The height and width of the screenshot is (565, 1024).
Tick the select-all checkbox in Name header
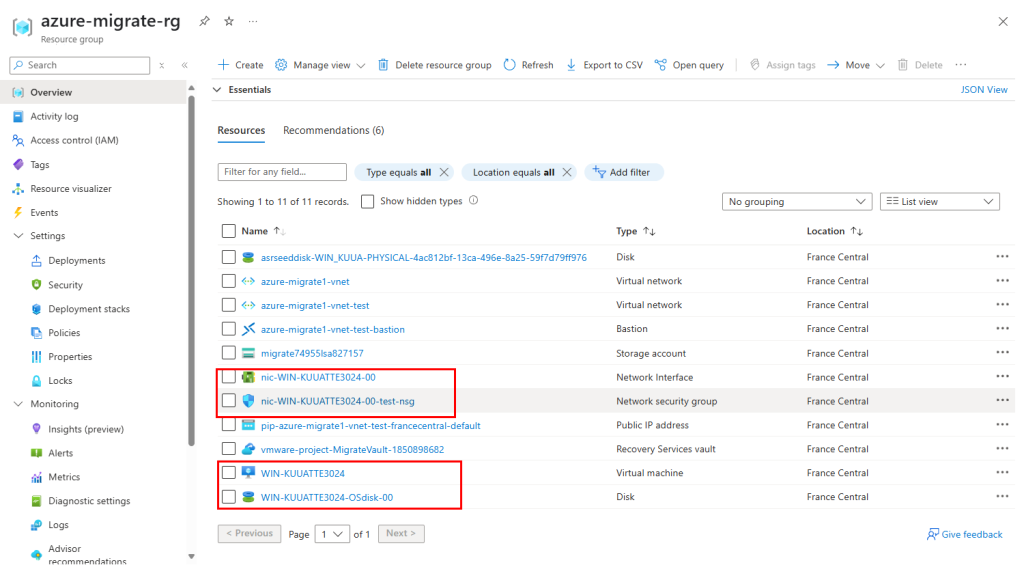[x=229, y=231]
